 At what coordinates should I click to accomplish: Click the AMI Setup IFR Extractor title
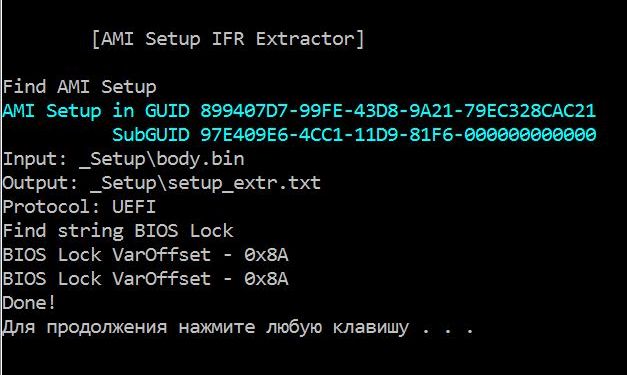tap(228, 39)
